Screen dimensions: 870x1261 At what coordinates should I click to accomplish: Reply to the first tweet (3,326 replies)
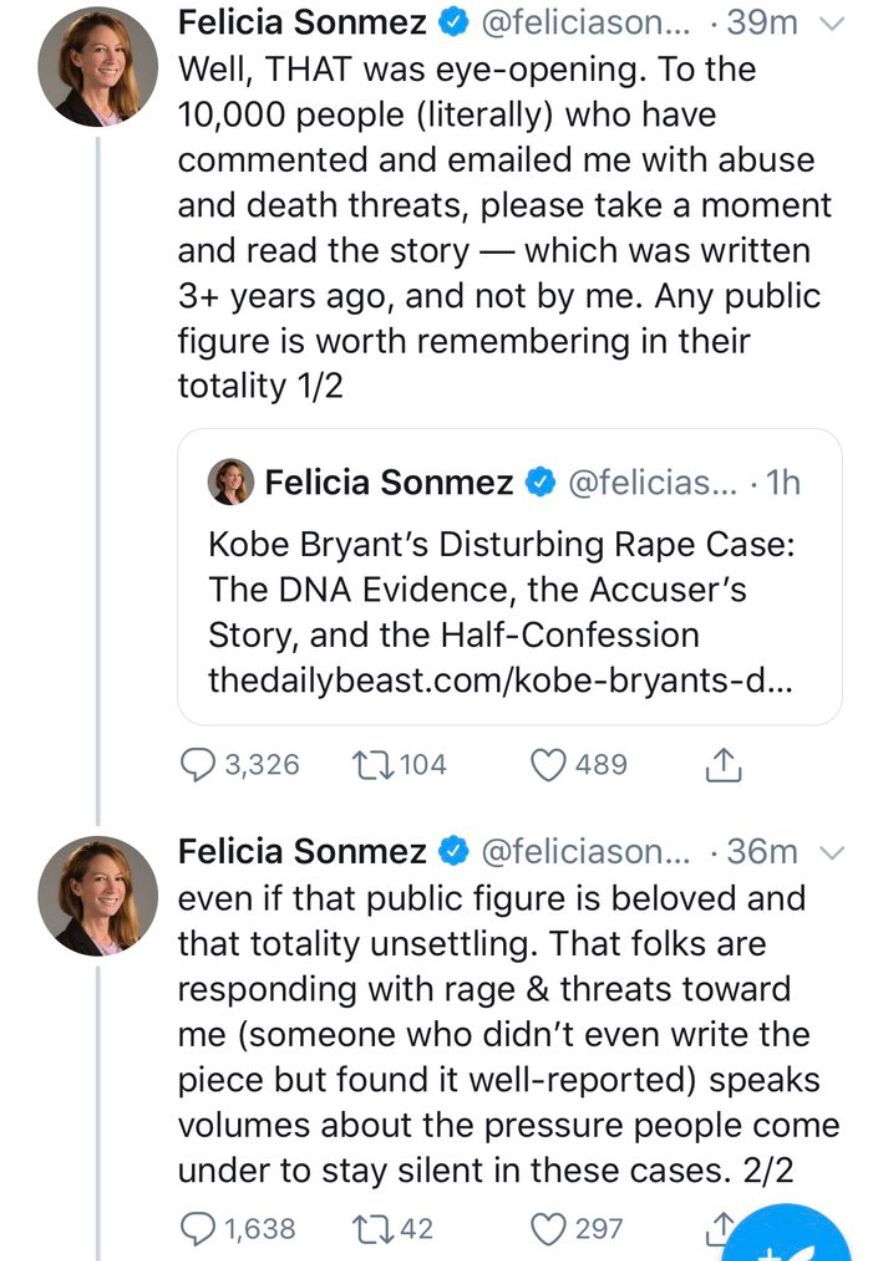click(198, 765)
